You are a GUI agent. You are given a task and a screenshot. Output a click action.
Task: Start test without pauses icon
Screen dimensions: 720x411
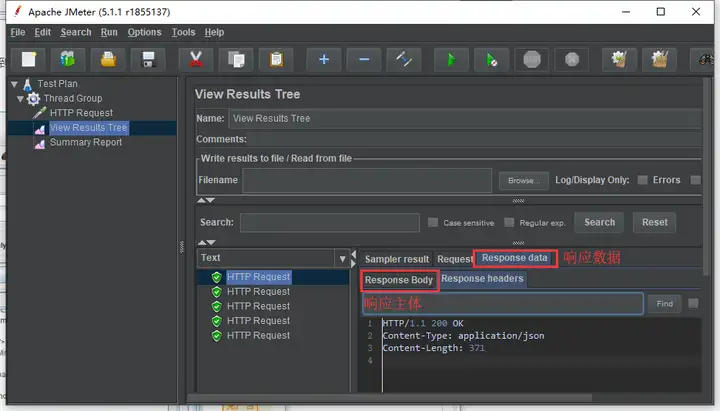tap(491, 59)
